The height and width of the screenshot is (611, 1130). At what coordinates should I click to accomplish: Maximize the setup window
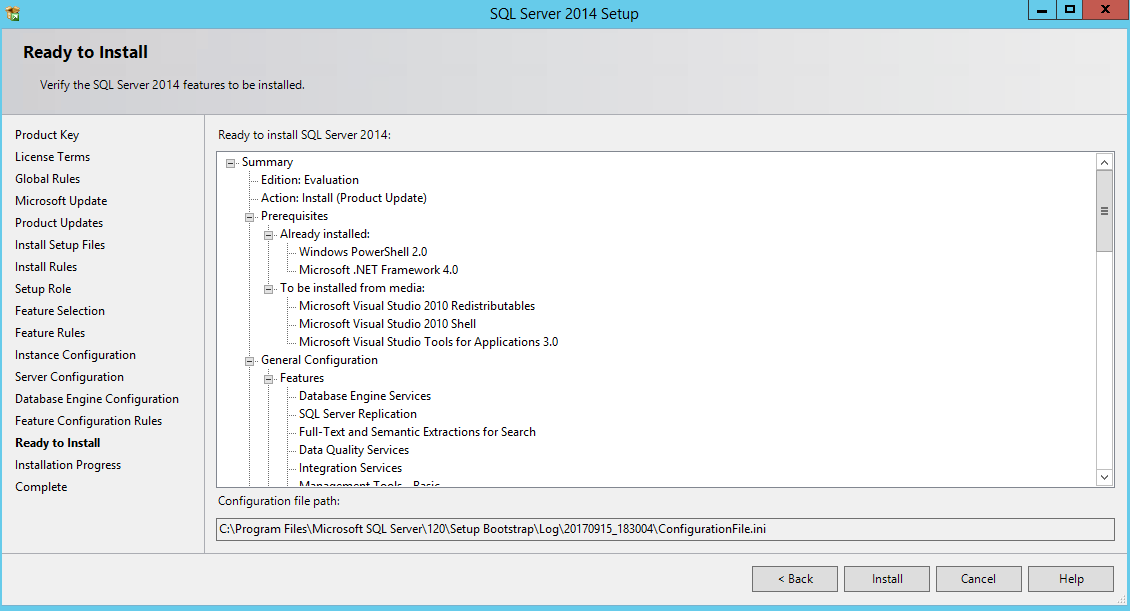pos(1070,10)
